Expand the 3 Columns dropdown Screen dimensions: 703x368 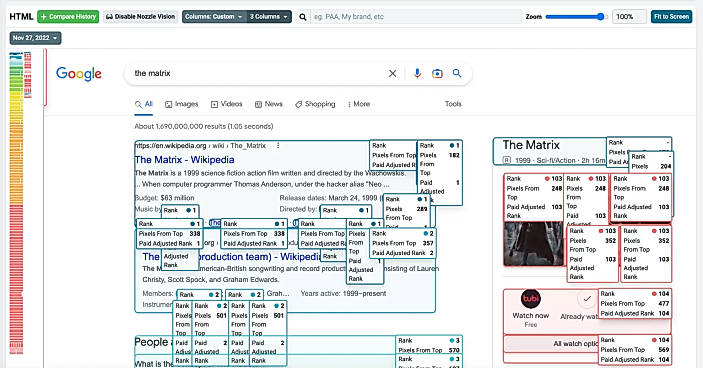coord(269,17)
